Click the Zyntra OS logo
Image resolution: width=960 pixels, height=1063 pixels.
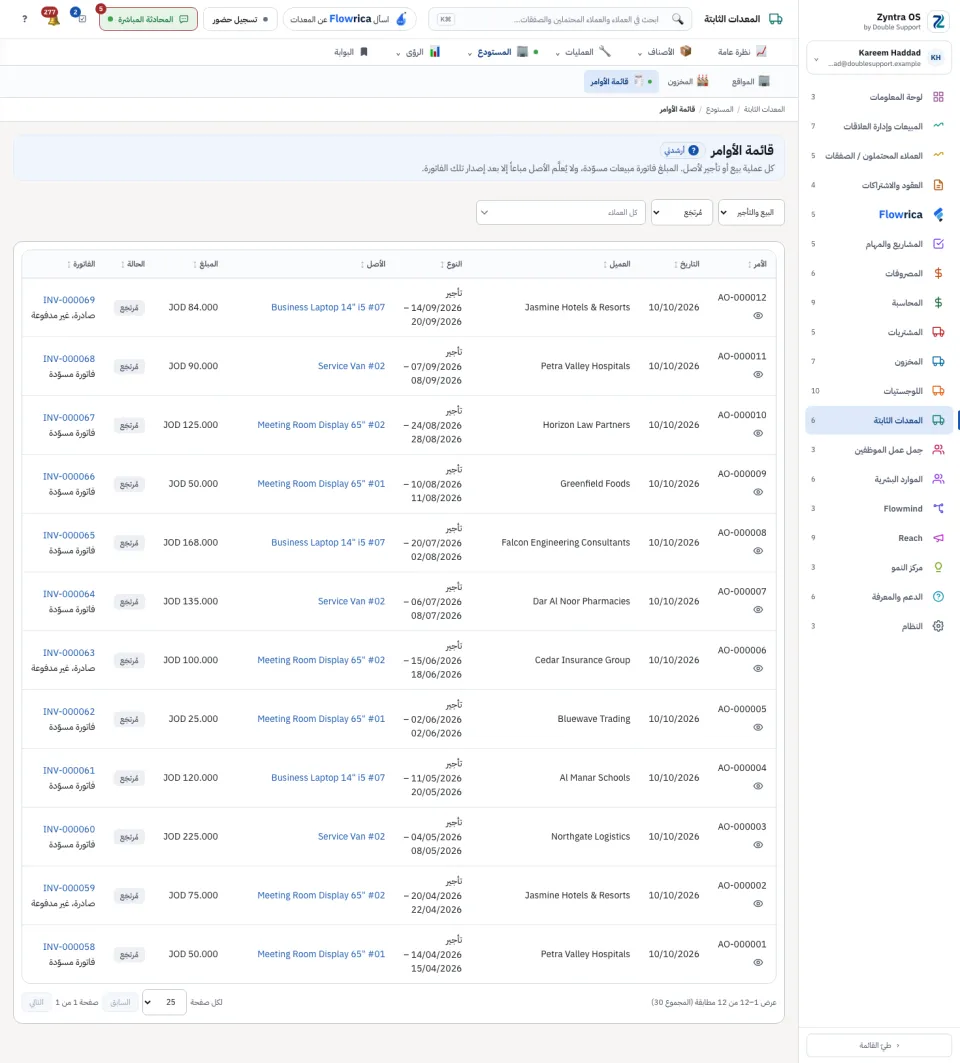click(x=938, y=22)
